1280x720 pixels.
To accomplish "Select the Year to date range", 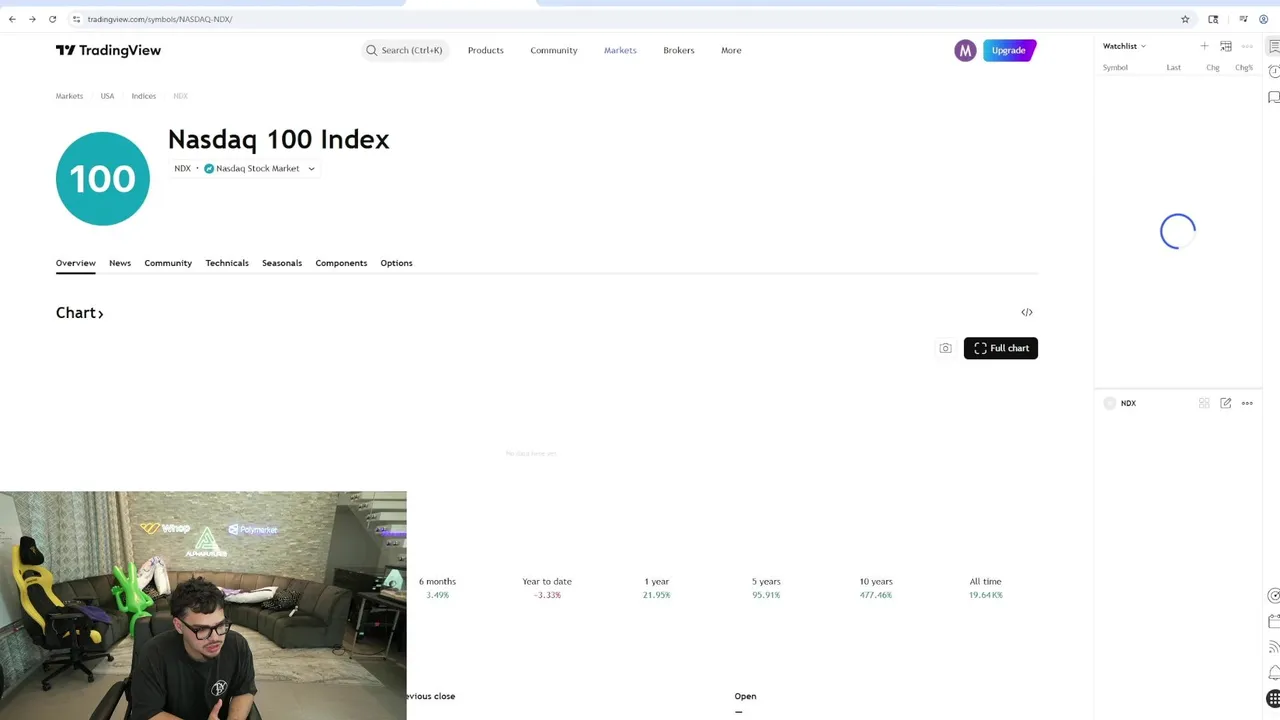I will click(x=547, y=588).
